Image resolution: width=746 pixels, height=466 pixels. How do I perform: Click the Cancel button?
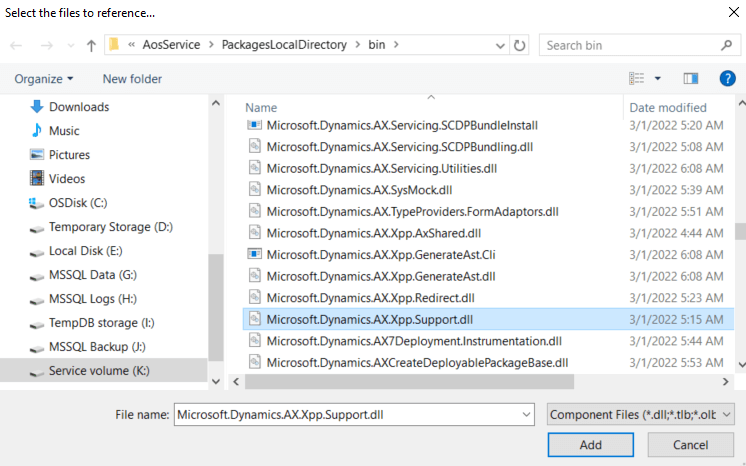pos(690,445)
